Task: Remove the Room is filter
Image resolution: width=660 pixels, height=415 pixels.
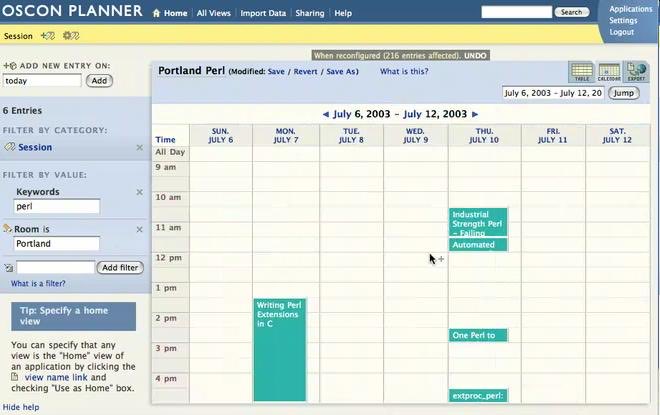Action: point(140,230)
